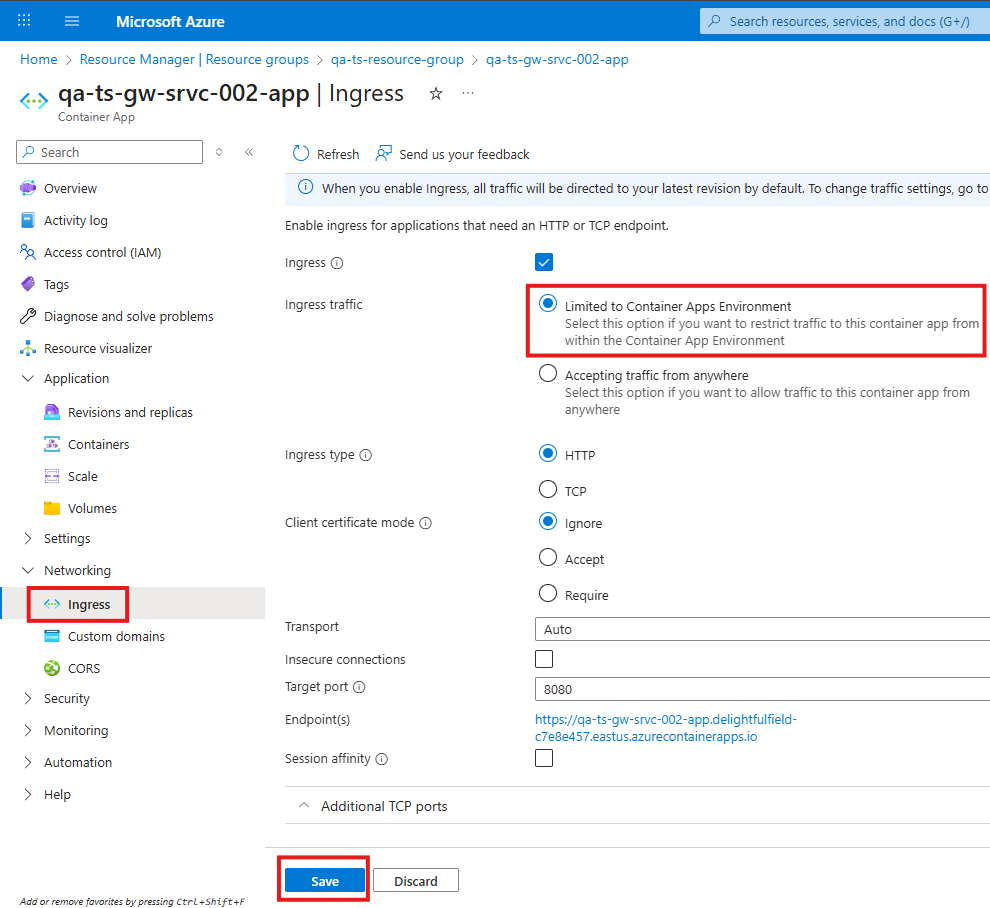Click the CORS globe icon

coord(52,669)
